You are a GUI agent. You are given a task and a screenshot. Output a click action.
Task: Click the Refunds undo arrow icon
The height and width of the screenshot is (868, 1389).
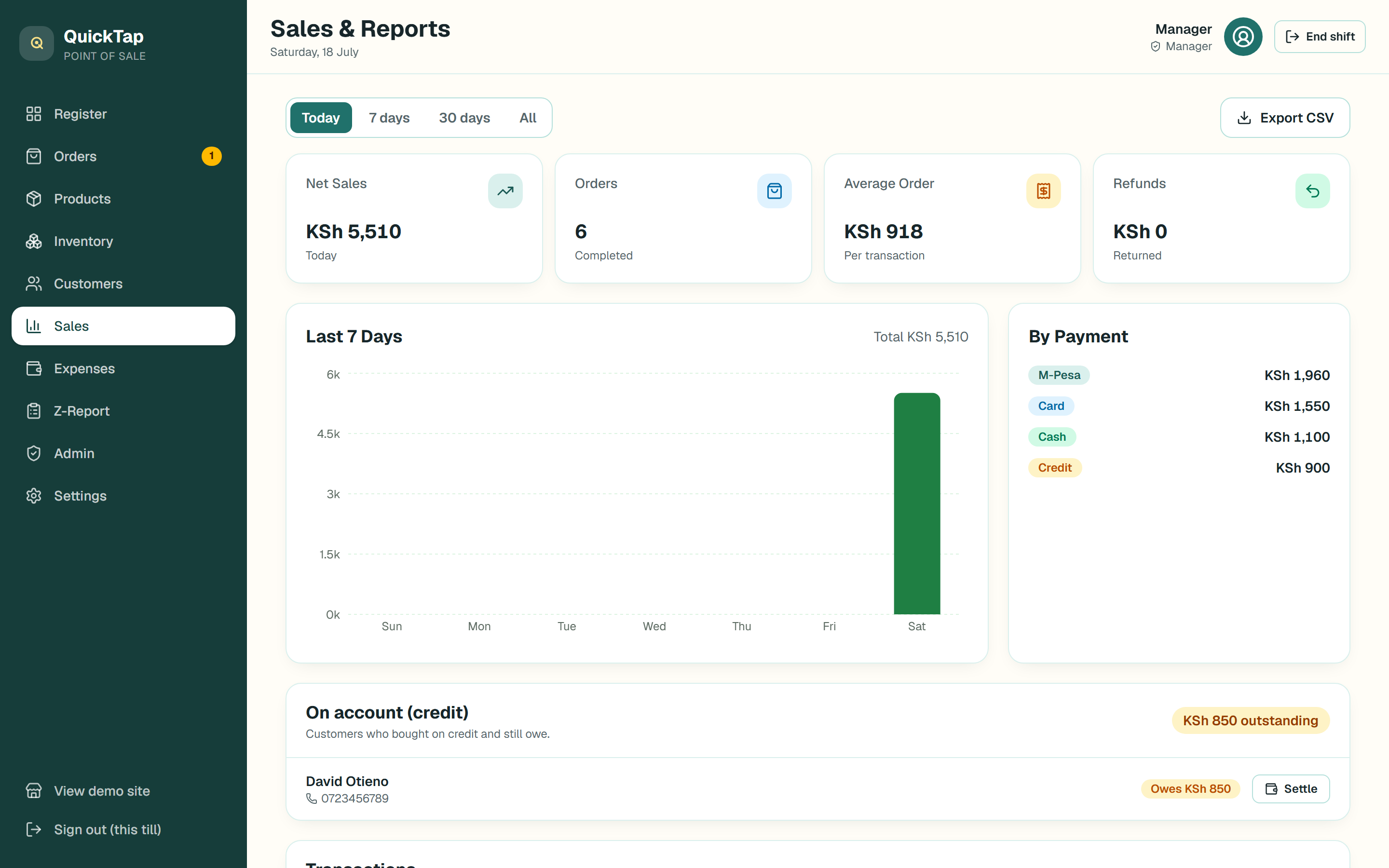(x=1313, y=191)
